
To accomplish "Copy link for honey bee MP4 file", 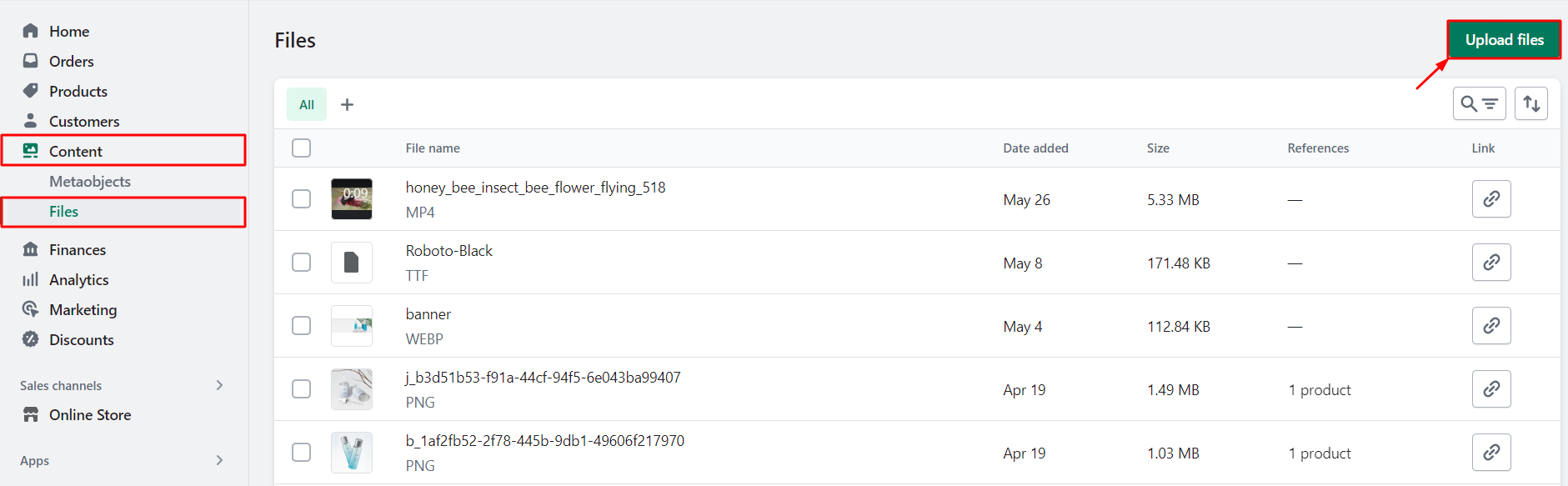I will (x=1491, y=199).
